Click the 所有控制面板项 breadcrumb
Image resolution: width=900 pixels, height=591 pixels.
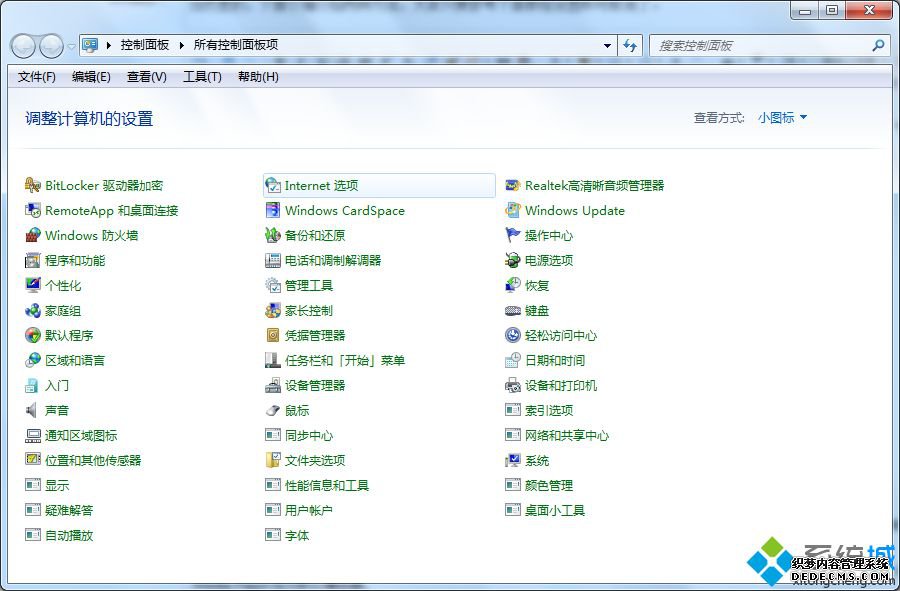(236, 45)
